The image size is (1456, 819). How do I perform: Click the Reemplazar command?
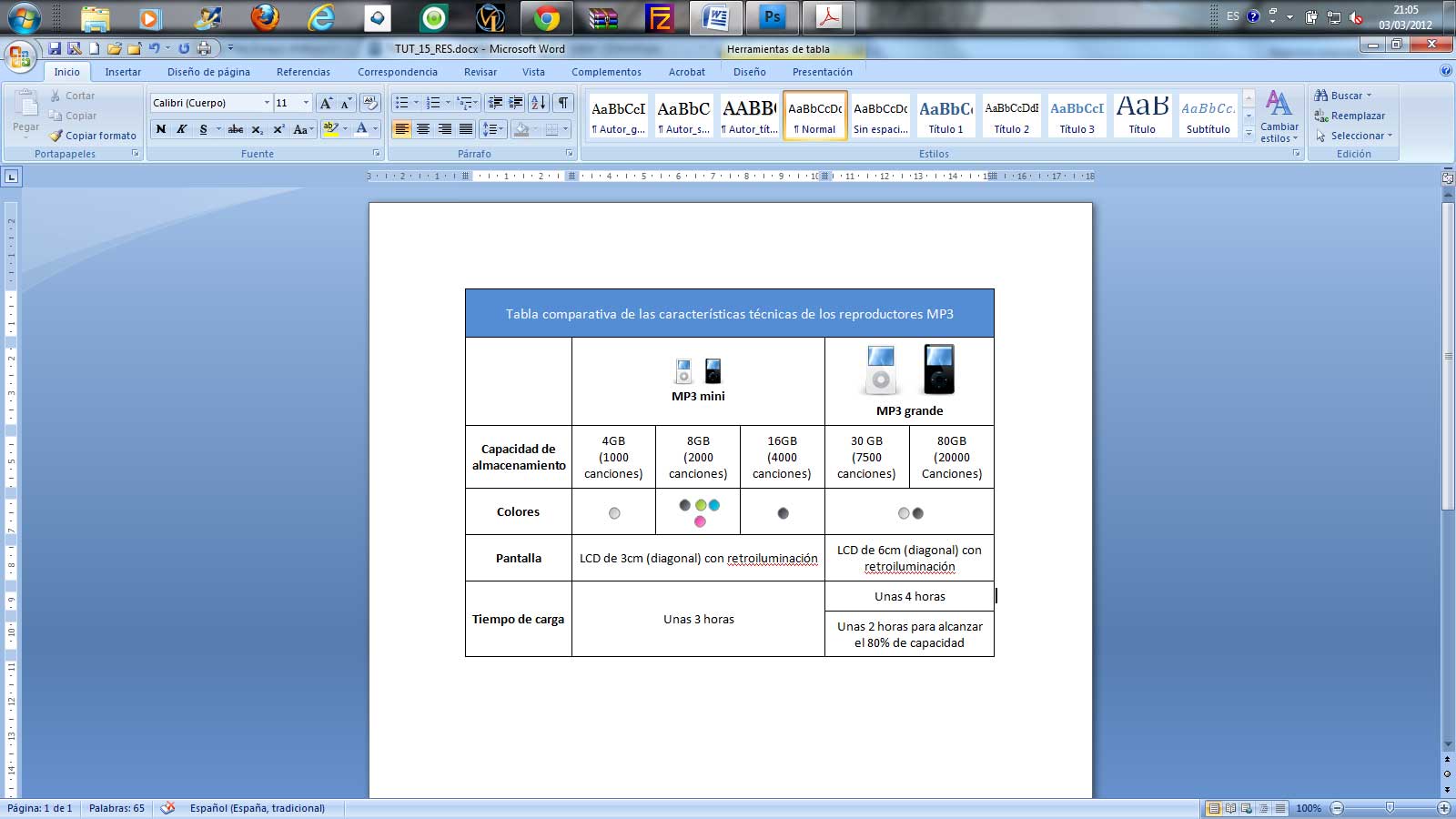pyautogui.click(x=1355, y=116)
